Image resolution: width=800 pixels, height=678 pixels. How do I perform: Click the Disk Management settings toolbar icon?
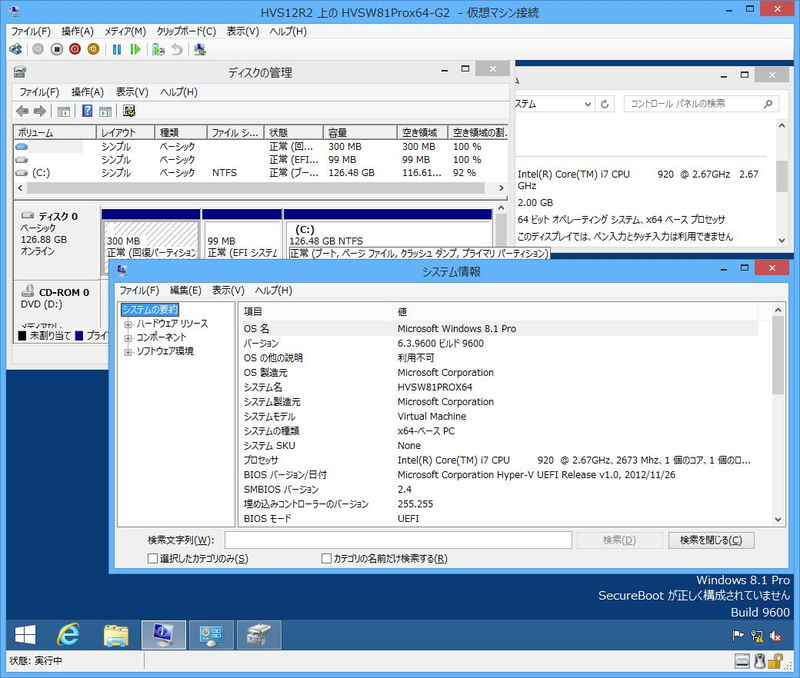pyautogui.click(x=129, y=111)
